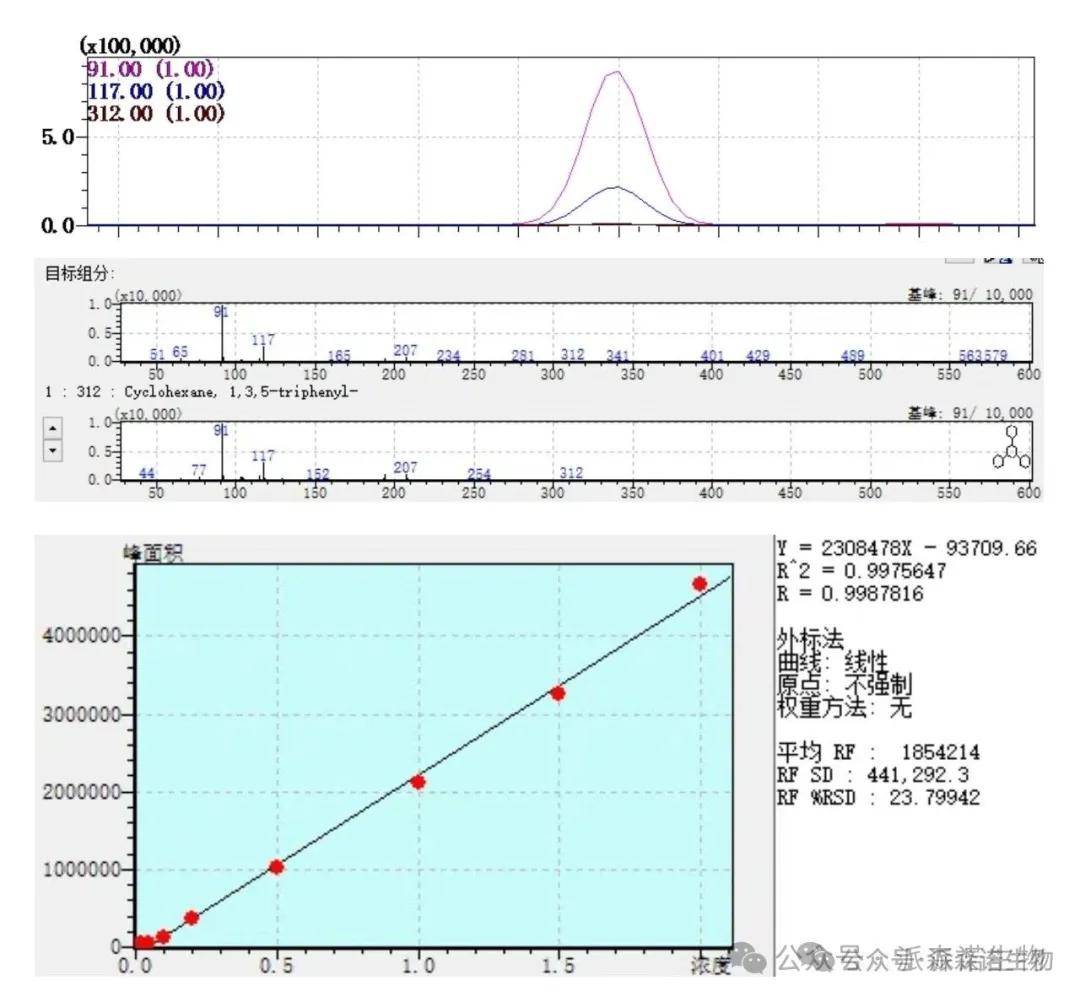Click the calibration point at concentration 1.5
Screen dimensions: 1080x1002
click(558, 693)
